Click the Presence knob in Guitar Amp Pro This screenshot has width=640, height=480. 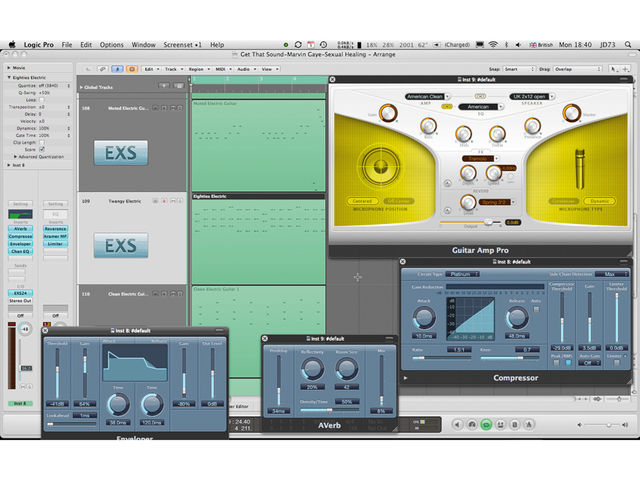pyautogui.click(x=533, y=126)
